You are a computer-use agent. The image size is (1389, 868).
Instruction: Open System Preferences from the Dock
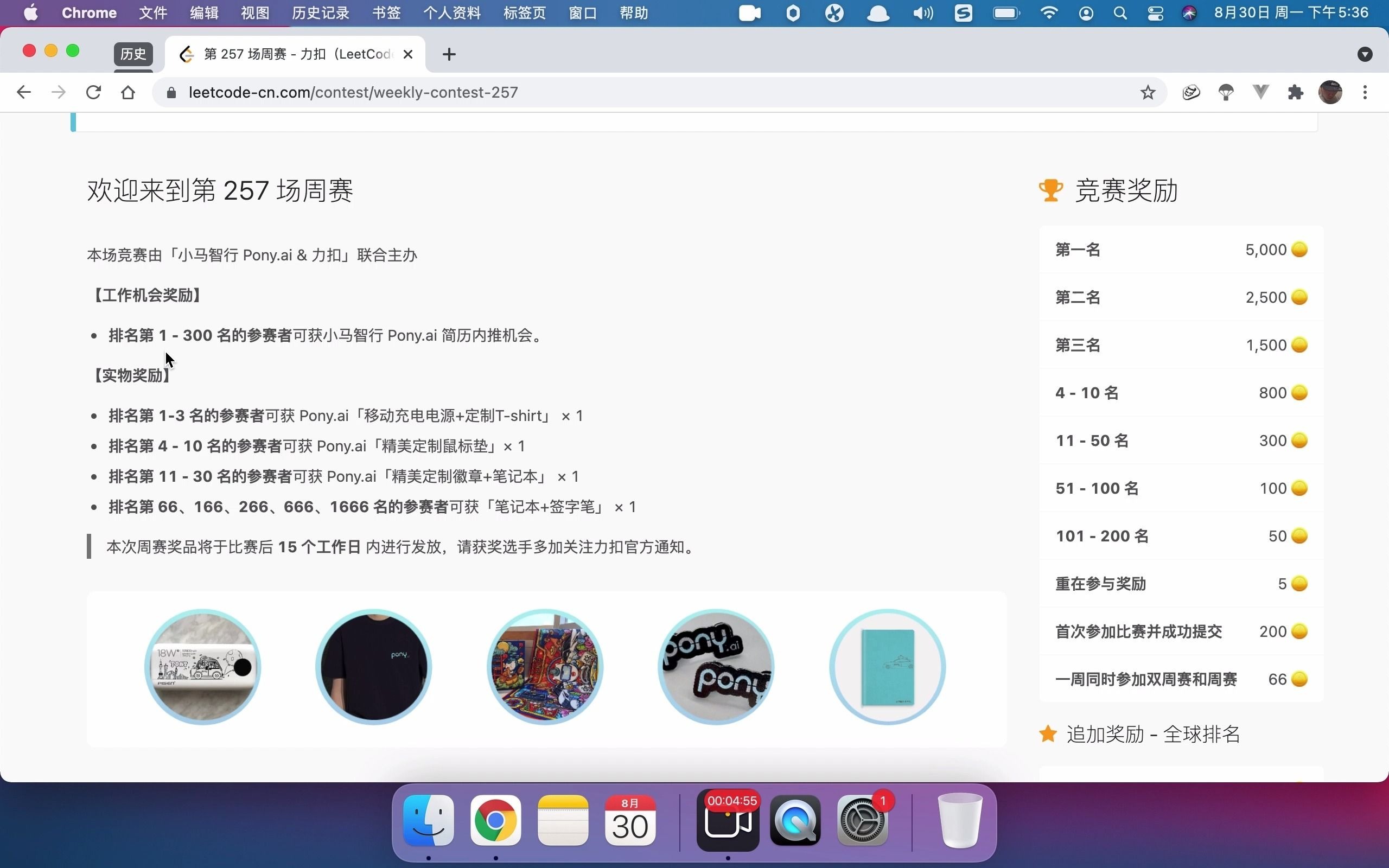(x=862, y=820)
